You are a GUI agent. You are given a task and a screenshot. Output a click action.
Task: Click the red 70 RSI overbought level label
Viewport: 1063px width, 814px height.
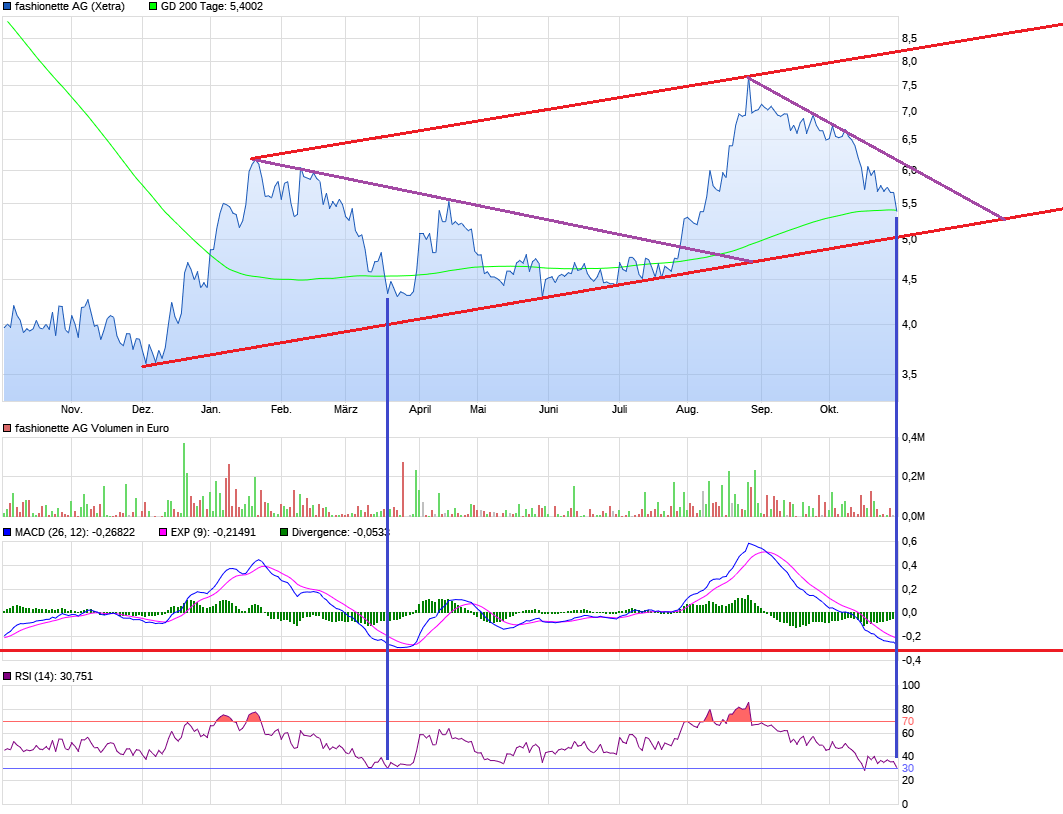click(908, 721)
